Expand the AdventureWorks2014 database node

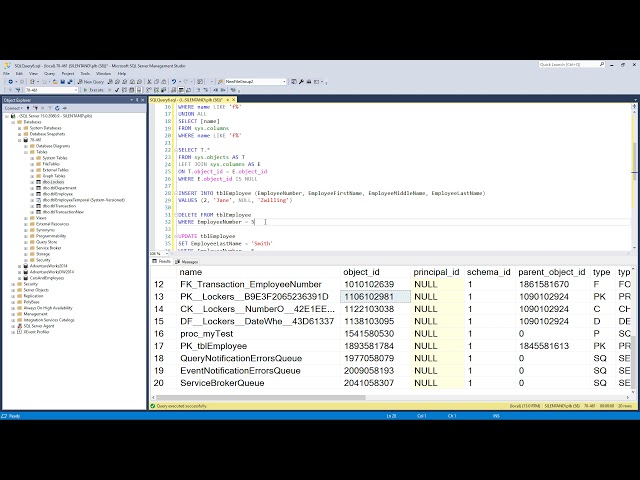(x=19, y=266)
